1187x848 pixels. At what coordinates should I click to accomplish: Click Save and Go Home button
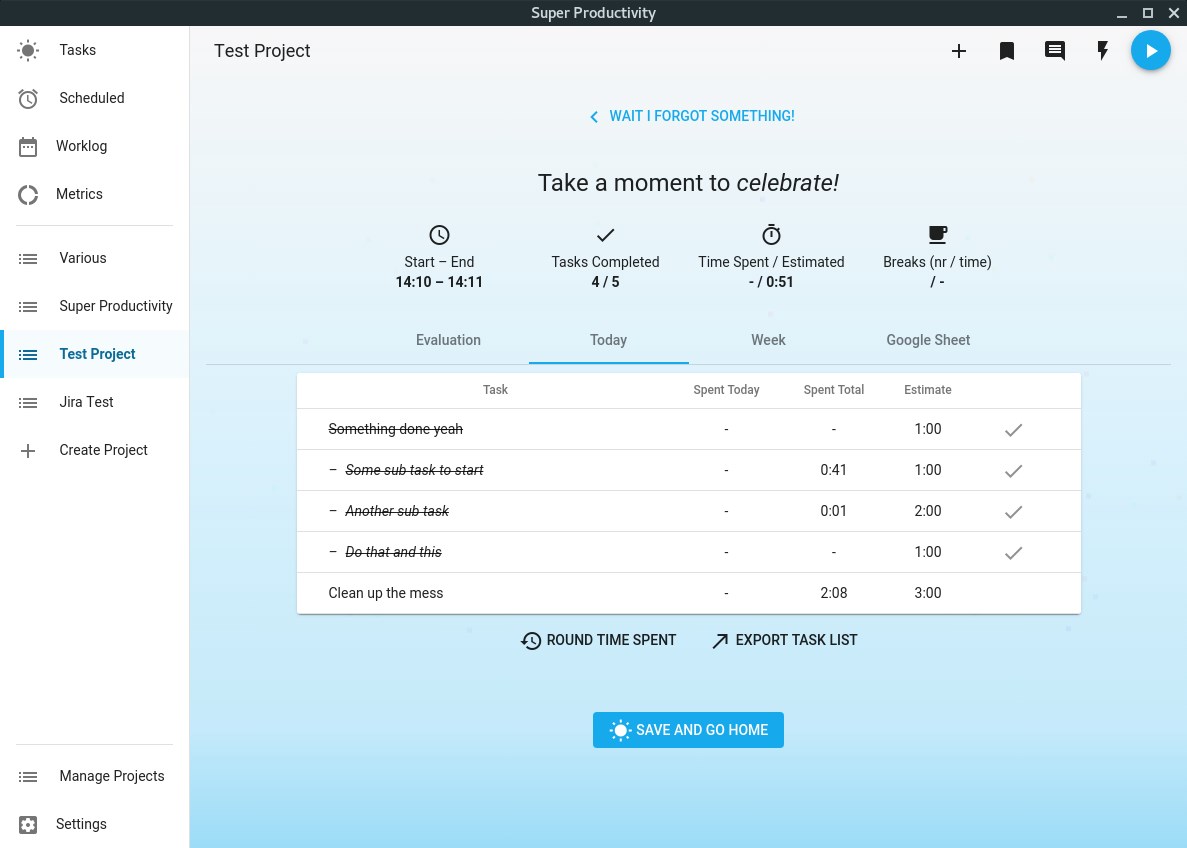(688, 730)
